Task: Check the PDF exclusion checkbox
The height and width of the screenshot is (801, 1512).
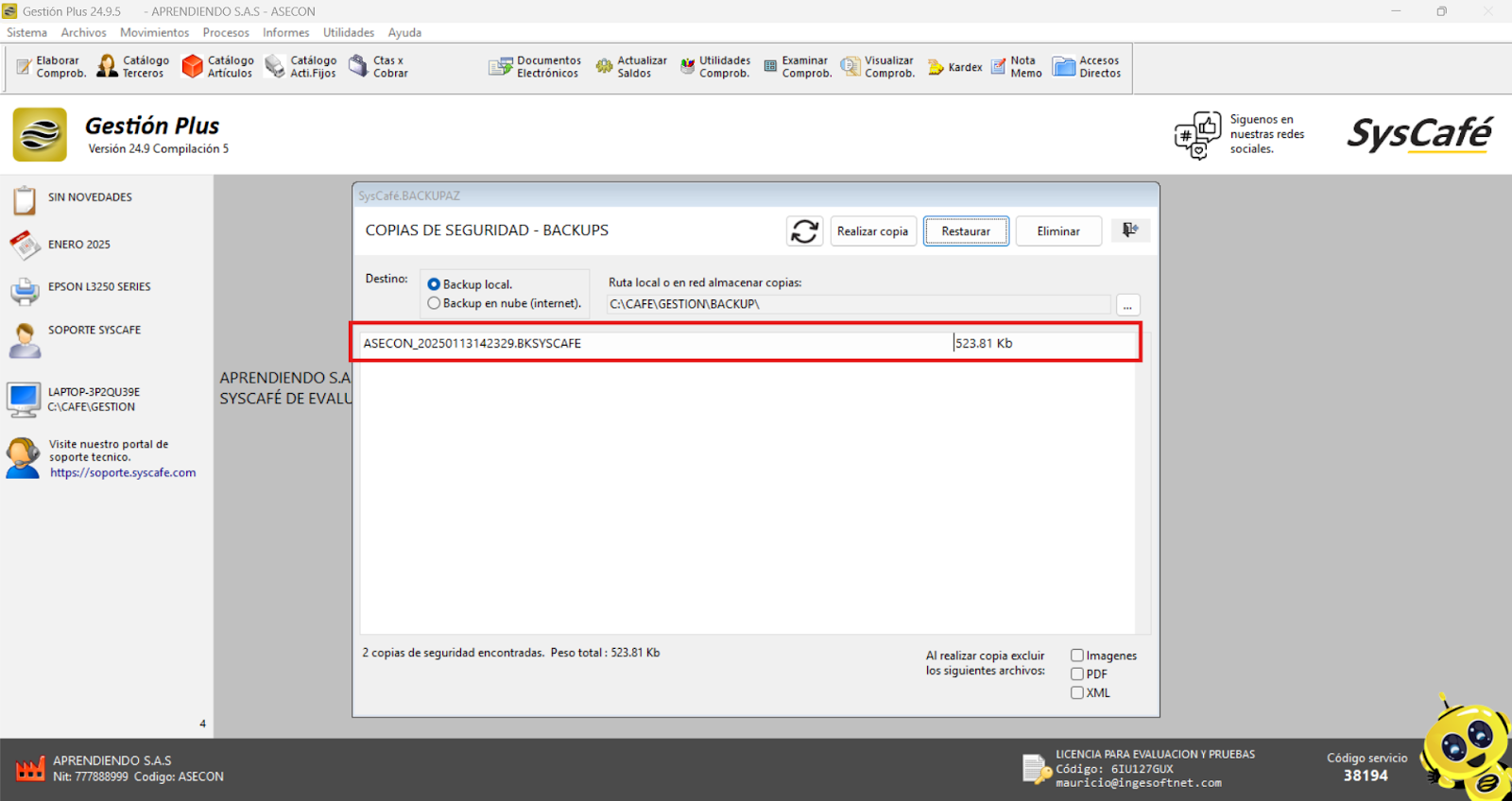Action: pos(1076,674)
